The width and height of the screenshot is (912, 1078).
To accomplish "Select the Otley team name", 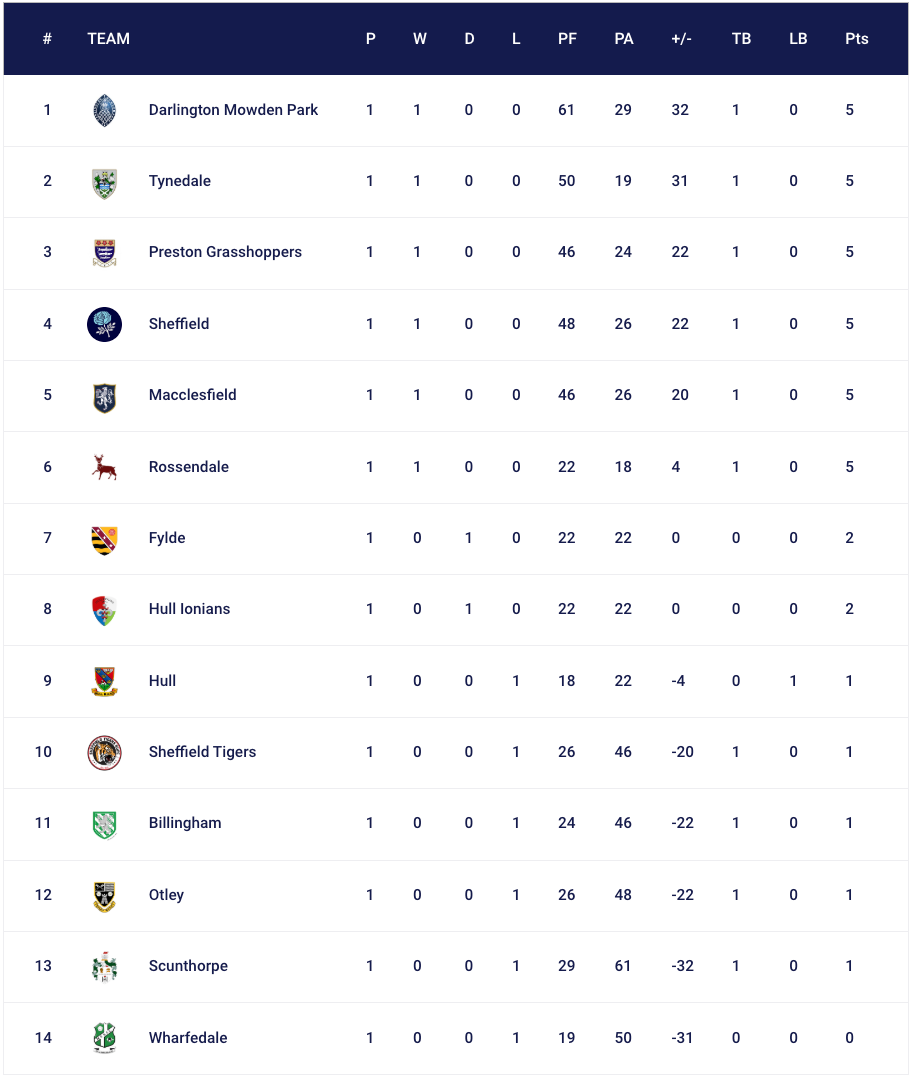I will pyautogui.click(x=166, y=895).
